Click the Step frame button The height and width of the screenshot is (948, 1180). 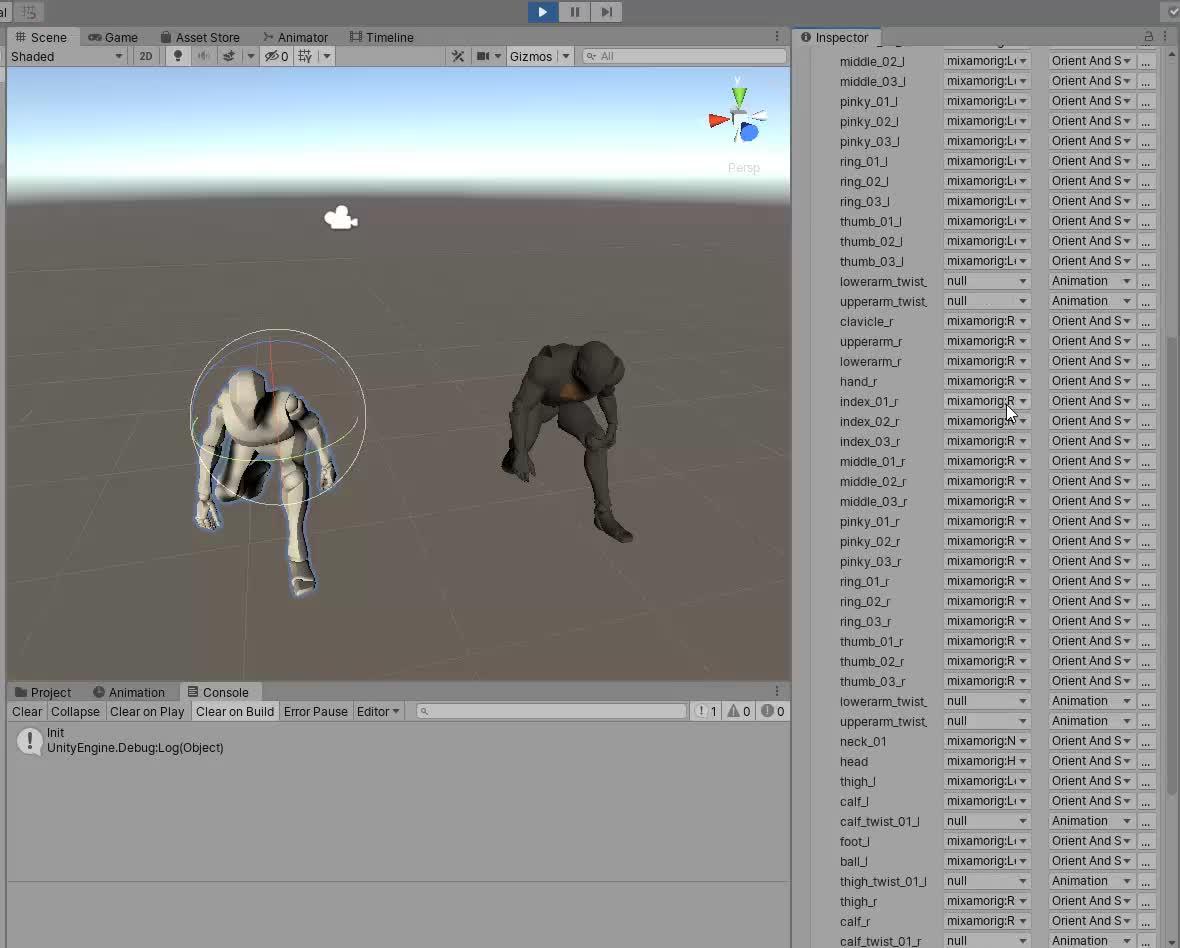606,11
